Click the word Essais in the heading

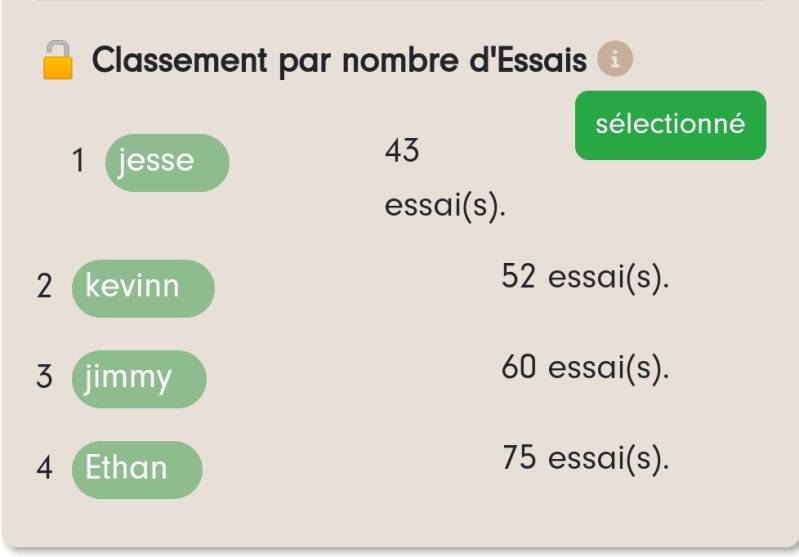[x=540, y=61]
